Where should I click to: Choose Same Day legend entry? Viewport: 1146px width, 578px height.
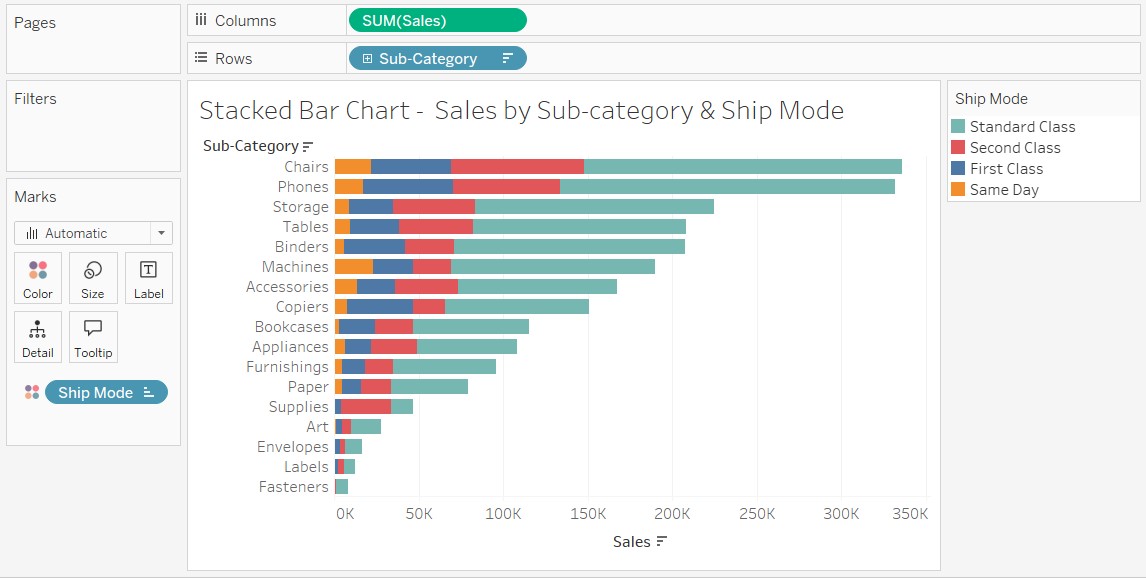[1004, 190]
